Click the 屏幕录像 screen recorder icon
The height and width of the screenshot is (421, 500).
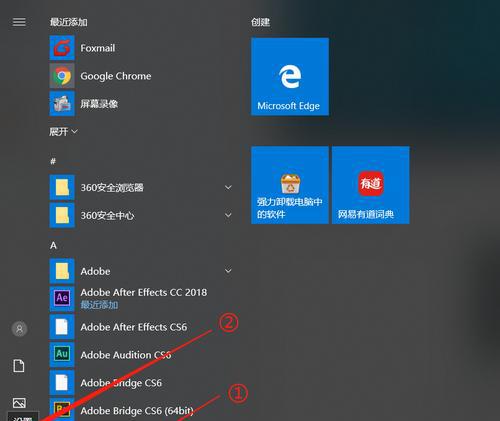point(62,104)
